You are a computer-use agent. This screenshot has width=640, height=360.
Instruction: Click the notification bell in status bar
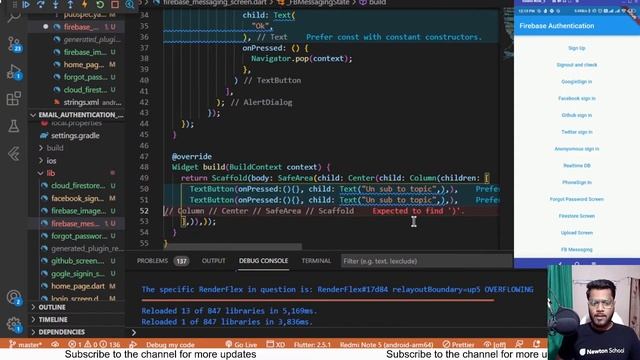(x=536, y=344)
